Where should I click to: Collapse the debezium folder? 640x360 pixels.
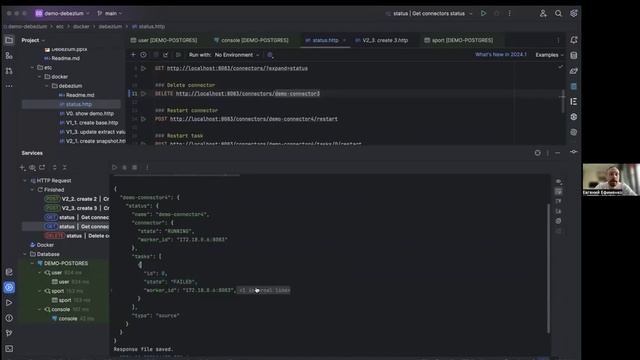47,86
